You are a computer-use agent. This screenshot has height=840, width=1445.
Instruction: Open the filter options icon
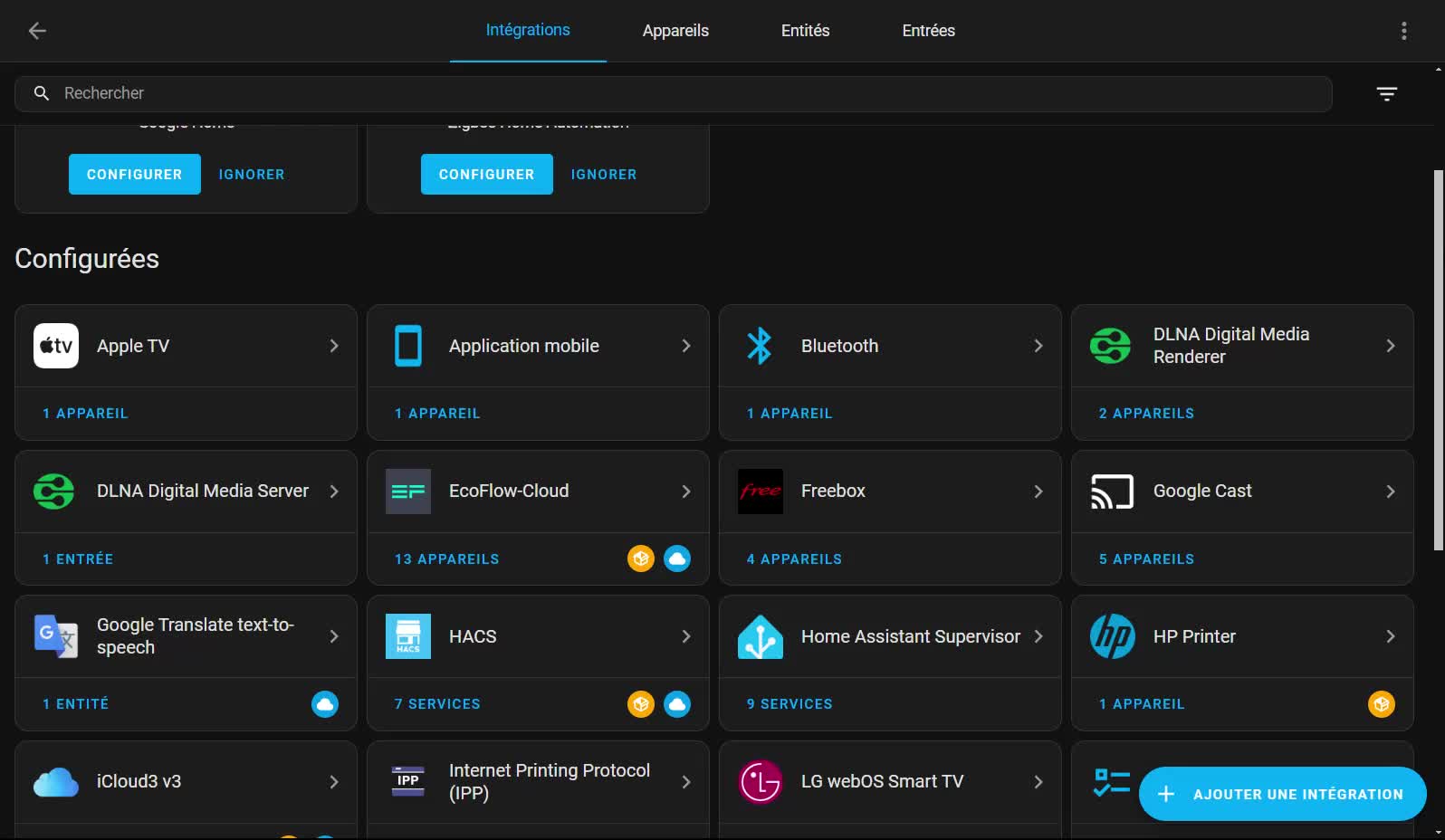(1386, 94)
